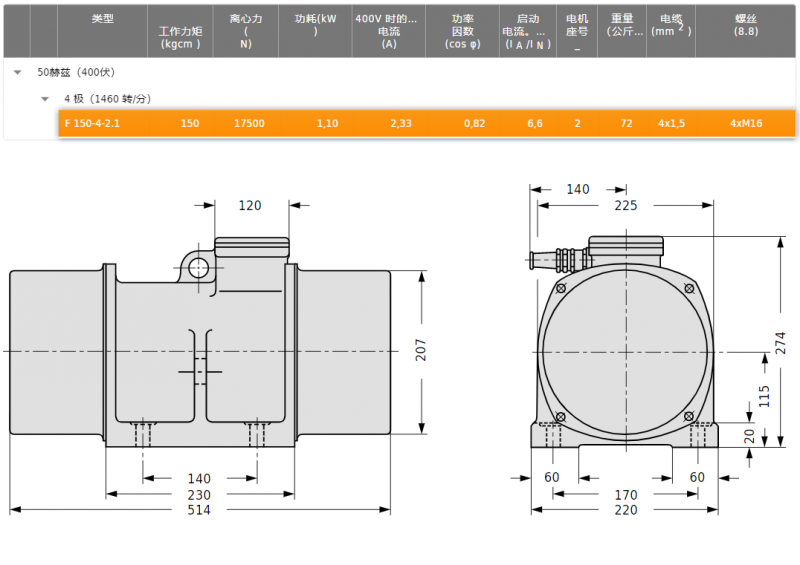Click the power value 1,10
The image size is (800, 565).
(328, 124)
